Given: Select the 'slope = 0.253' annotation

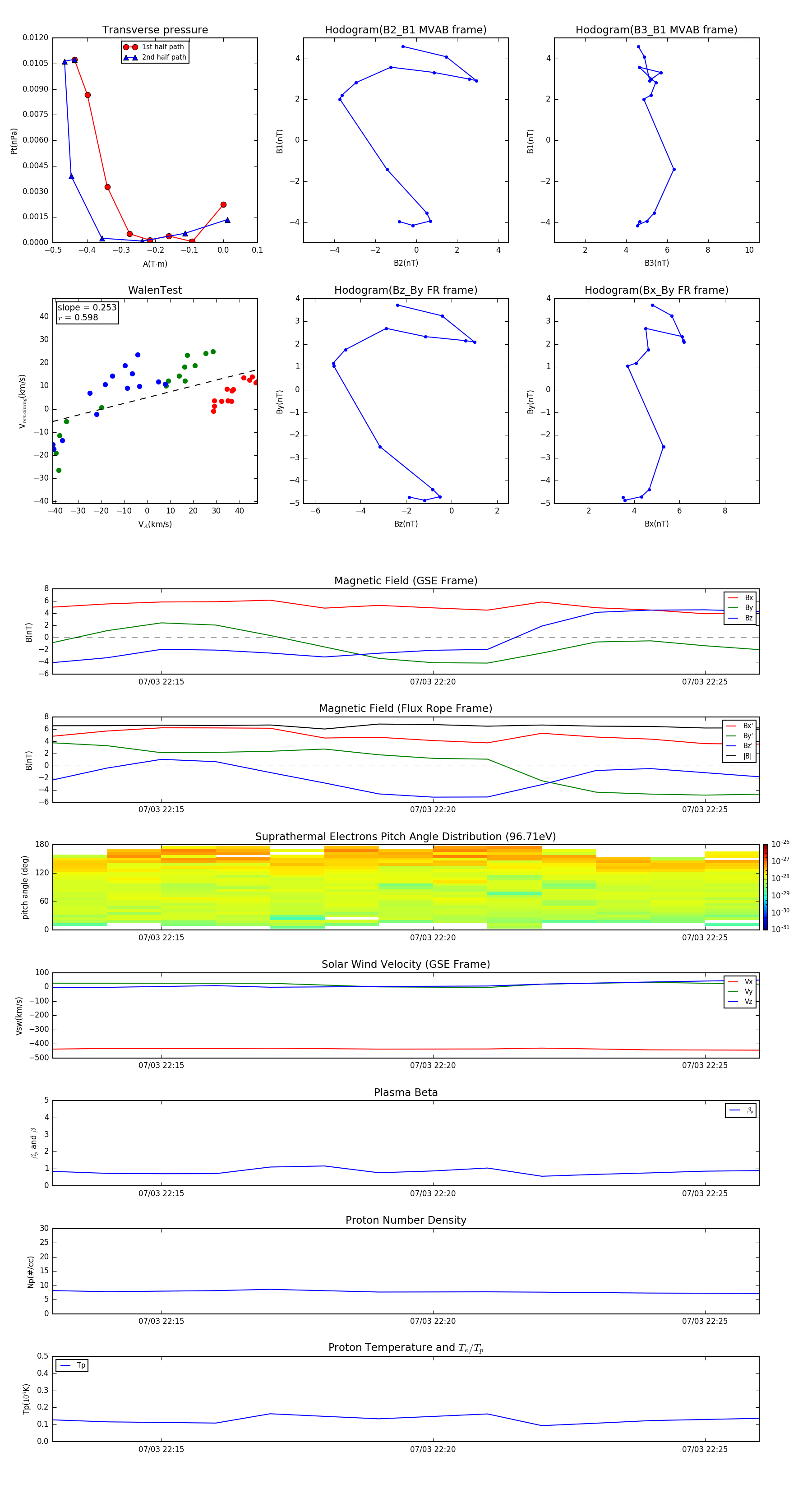Looking at the screenshot, I should 87,308.
